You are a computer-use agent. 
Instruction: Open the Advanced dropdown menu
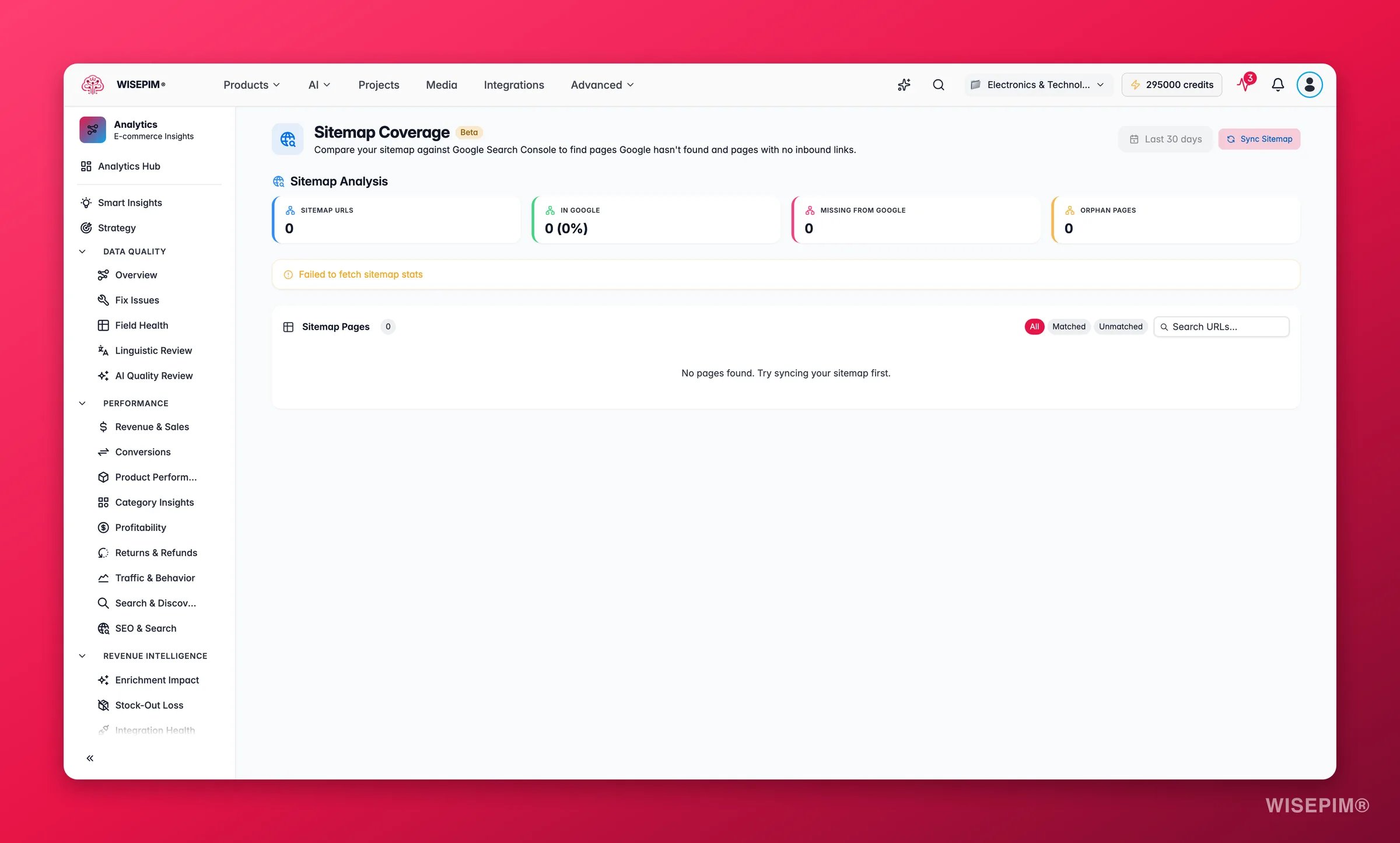(x=602, y=85)
